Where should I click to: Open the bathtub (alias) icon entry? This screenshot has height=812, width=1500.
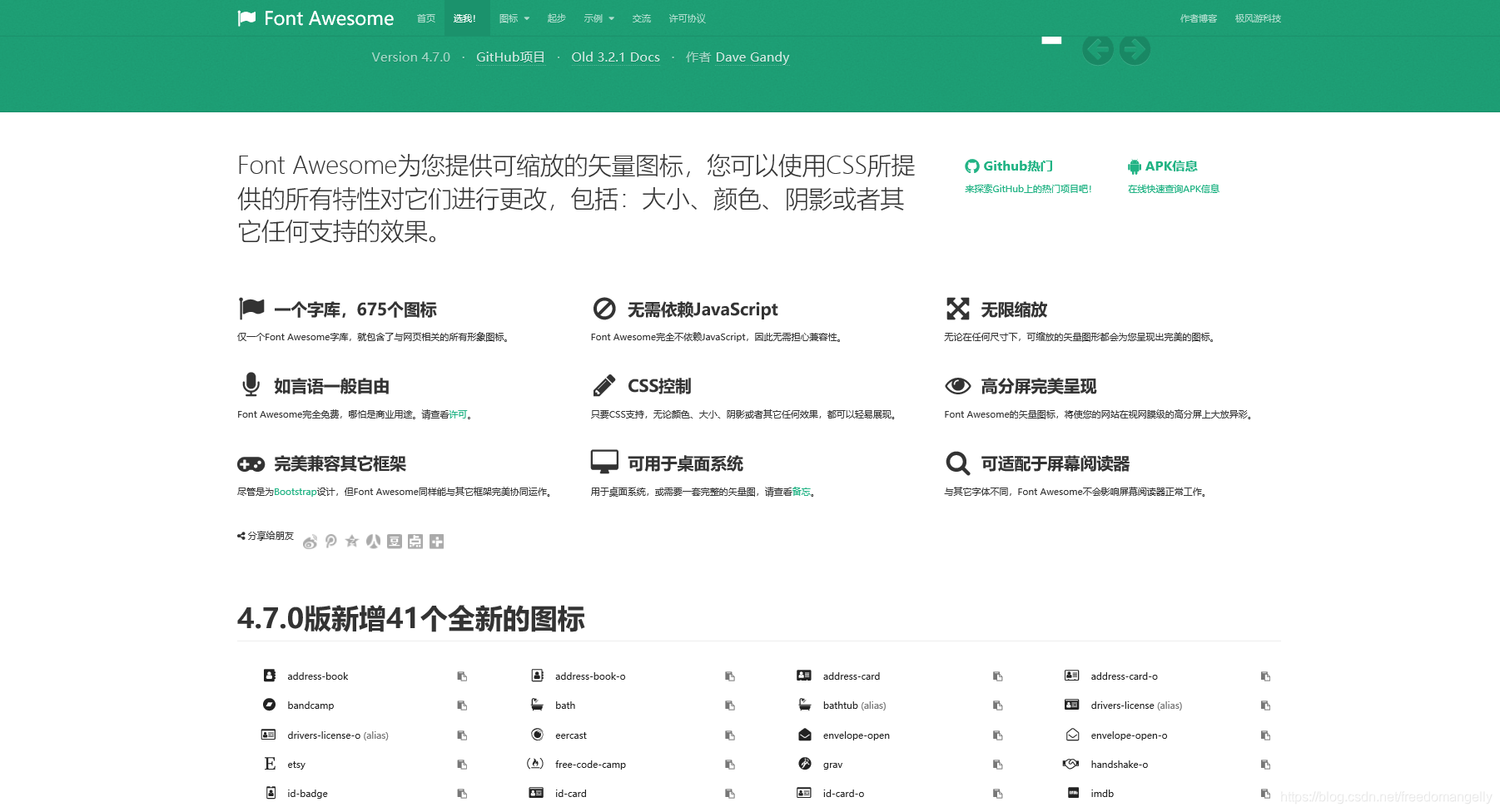(x=842, y=706)
